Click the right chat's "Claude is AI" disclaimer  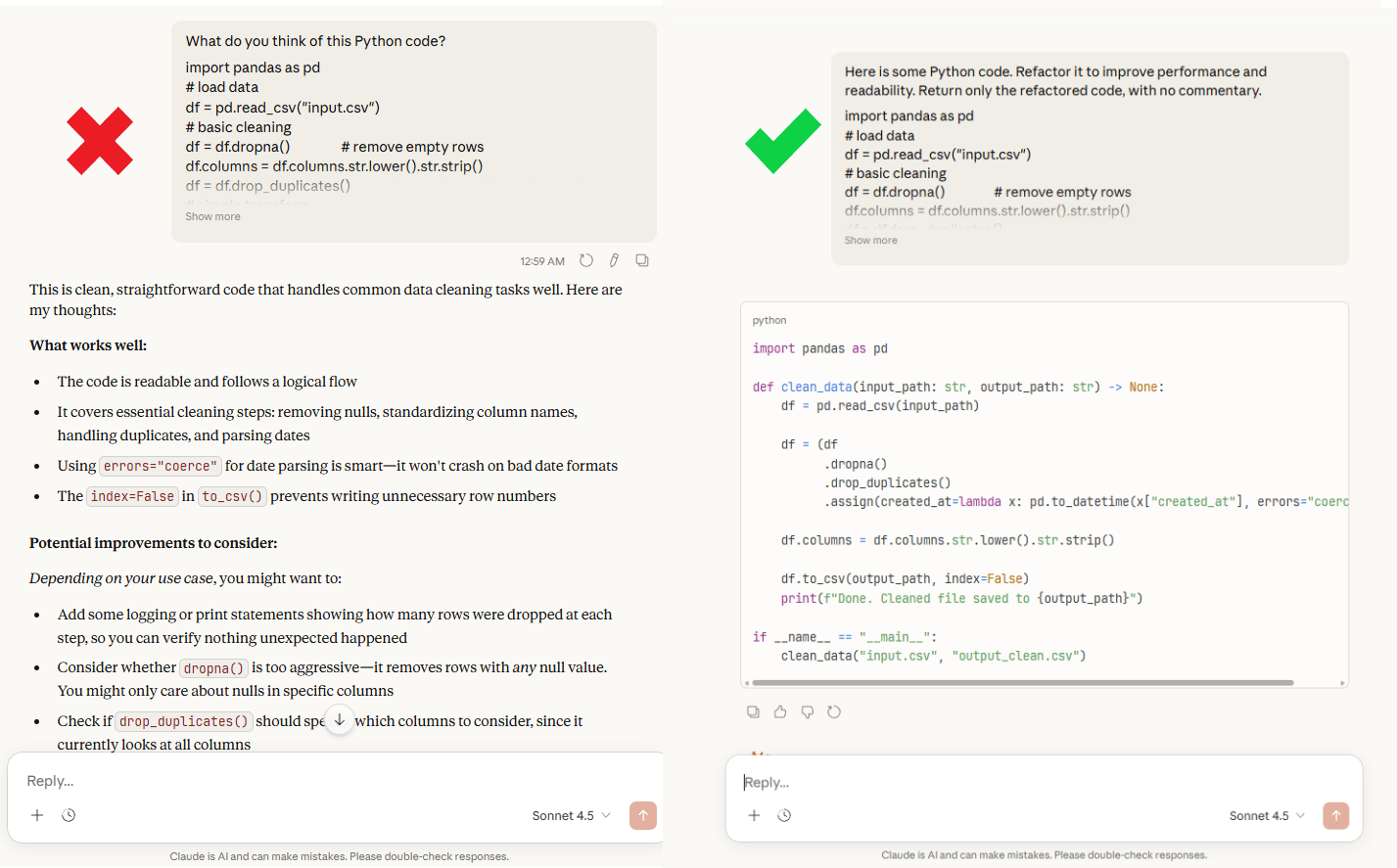[x=1044, y=855]
